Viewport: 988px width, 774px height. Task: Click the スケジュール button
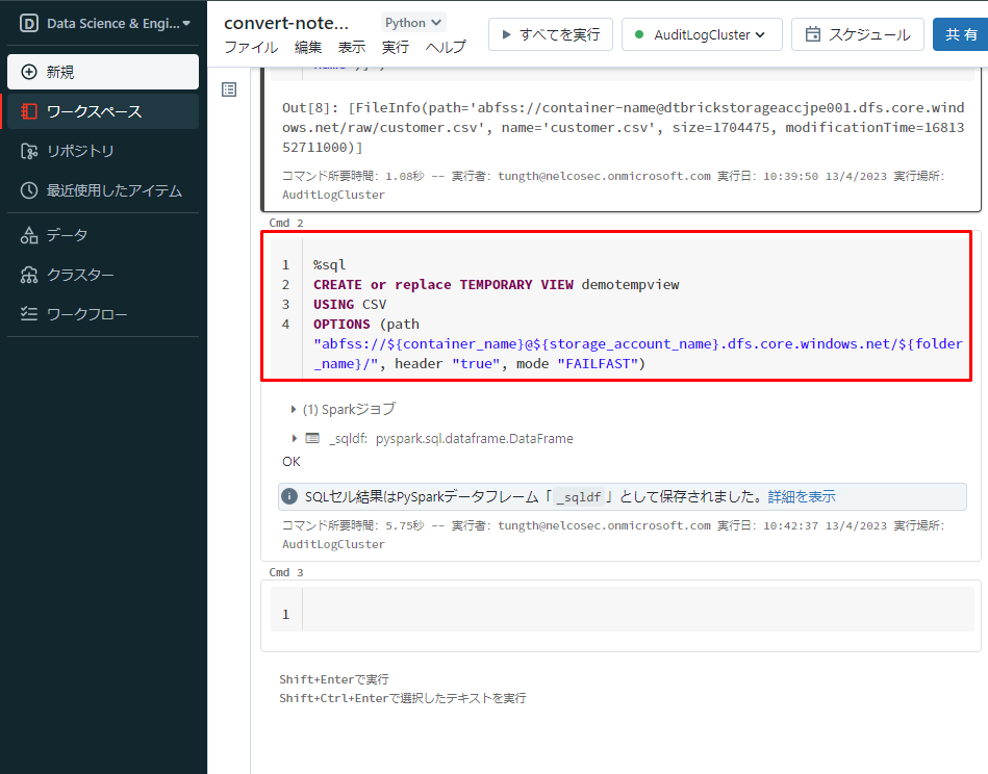pyautogui.click(x=857, y=34)
